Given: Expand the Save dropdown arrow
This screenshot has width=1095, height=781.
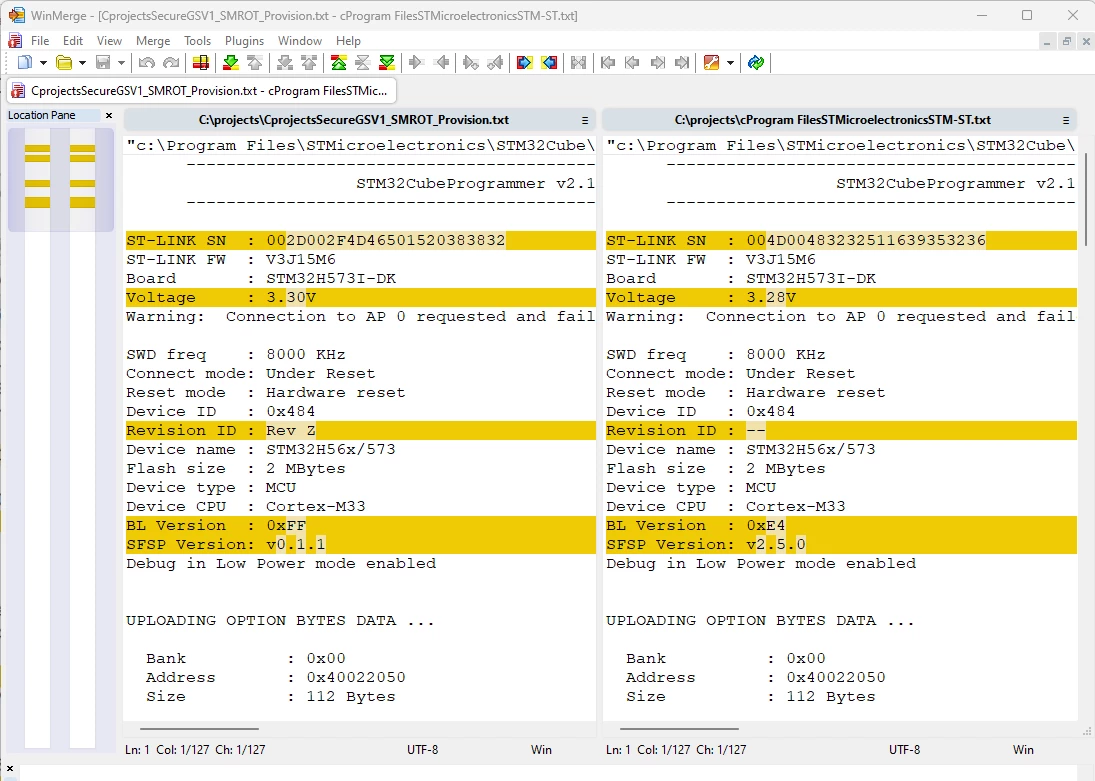Looking at the screenshot, I should coord(122,63).
